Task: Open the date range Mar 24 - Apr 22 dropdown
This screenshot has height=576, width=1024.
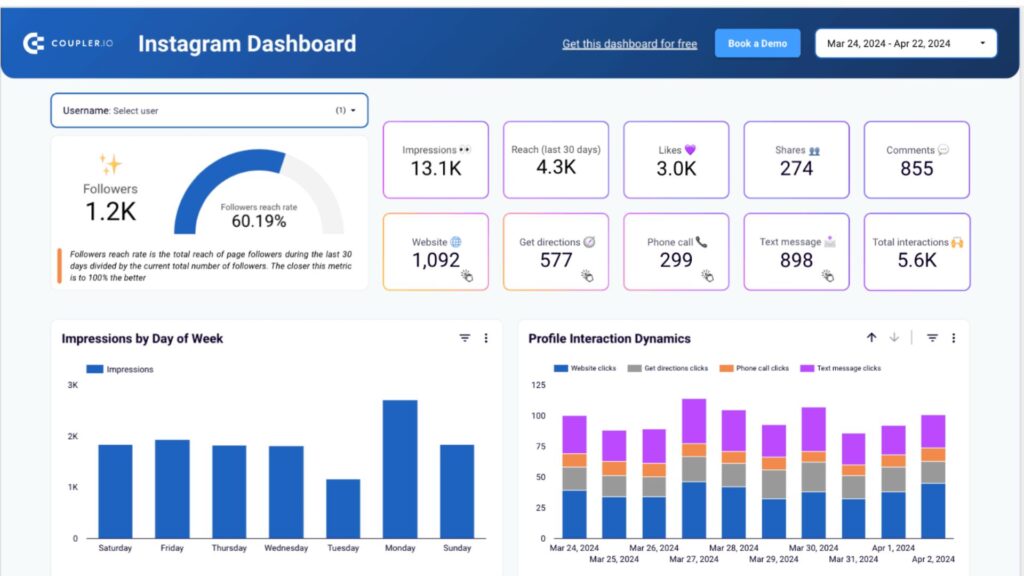Action: pos(905,43)
